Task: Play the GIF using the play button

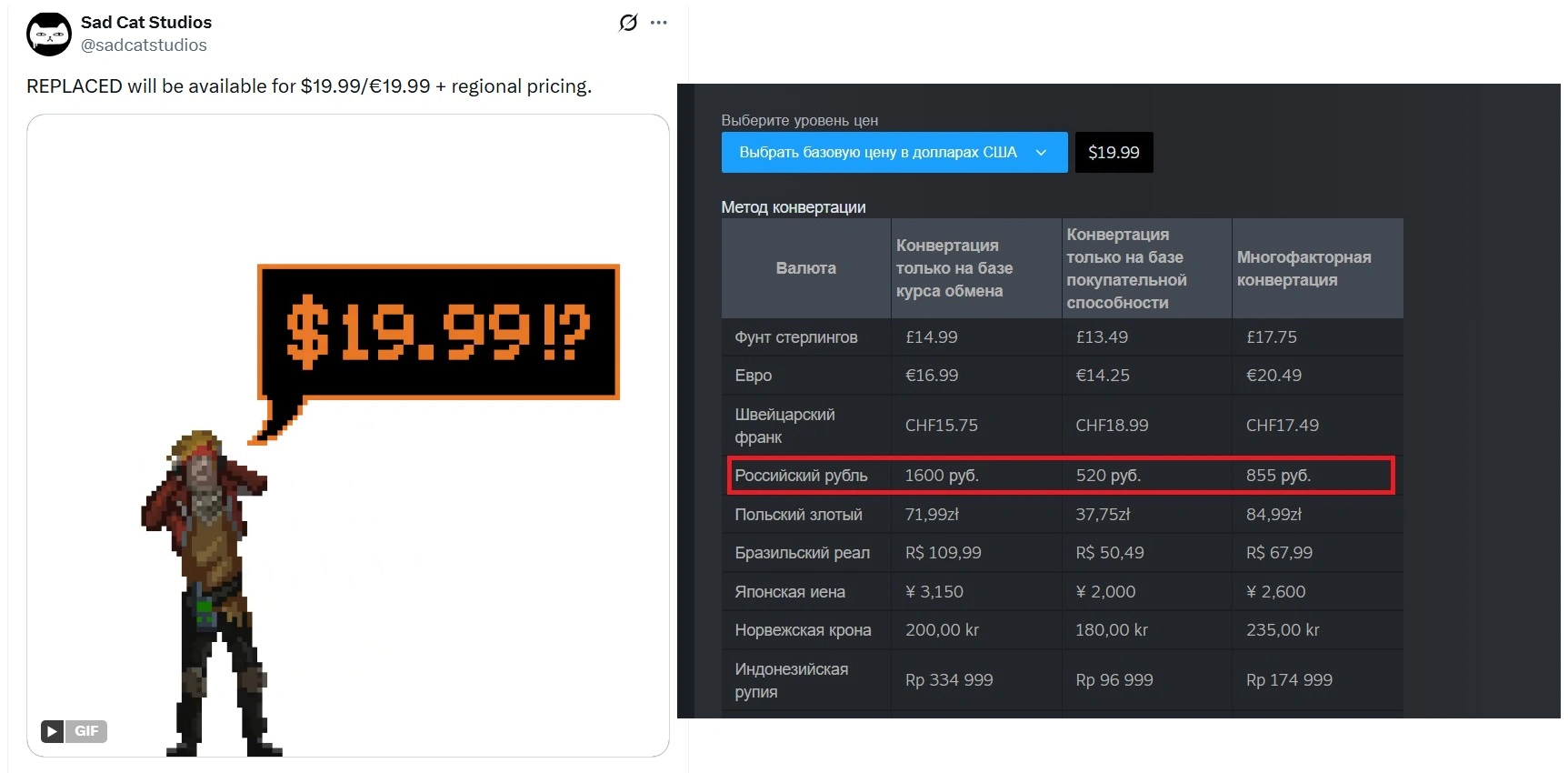Action: [52, 731]
